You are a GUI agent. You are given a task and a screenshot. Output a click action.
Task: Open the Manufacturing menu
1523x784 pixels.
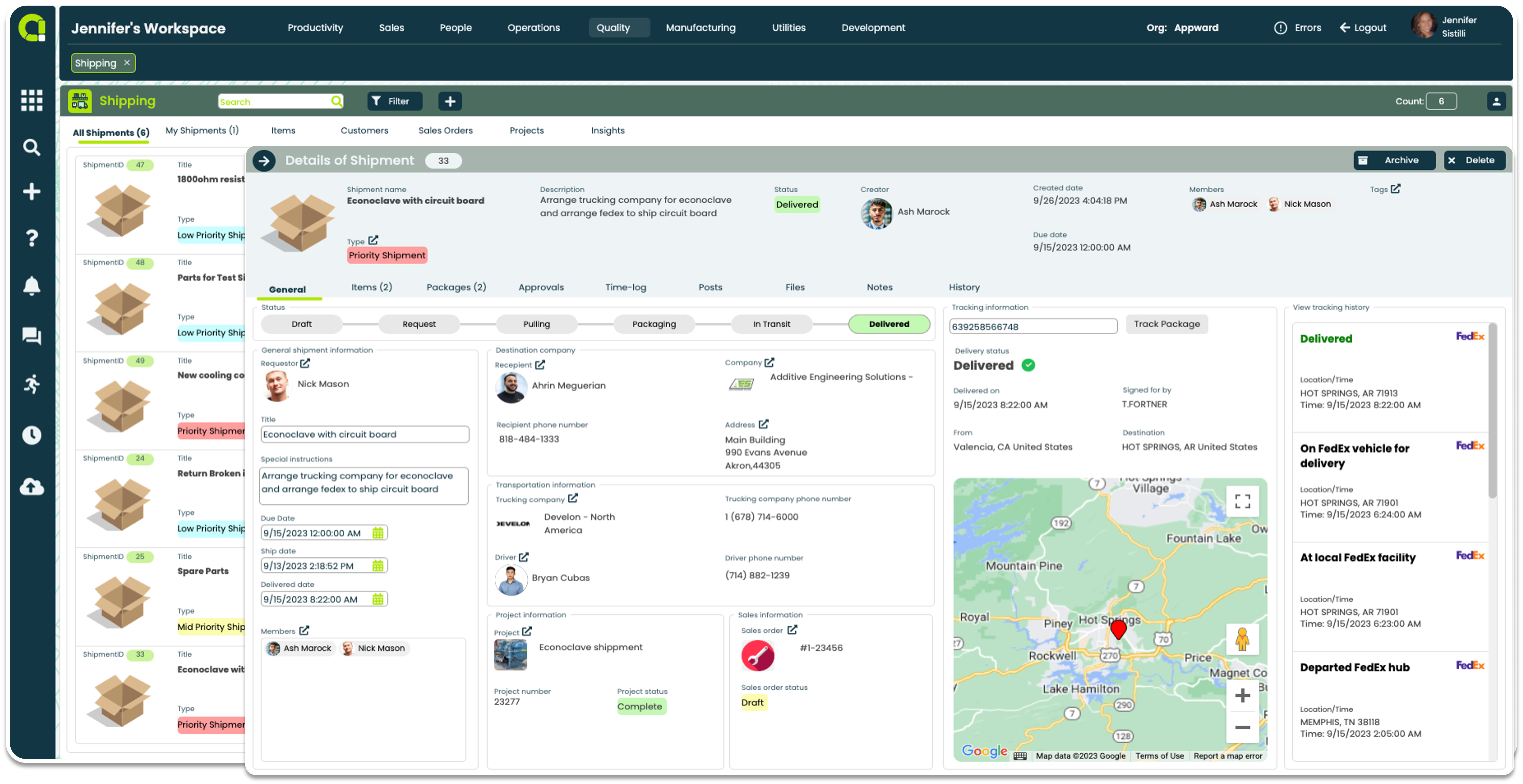701,28
